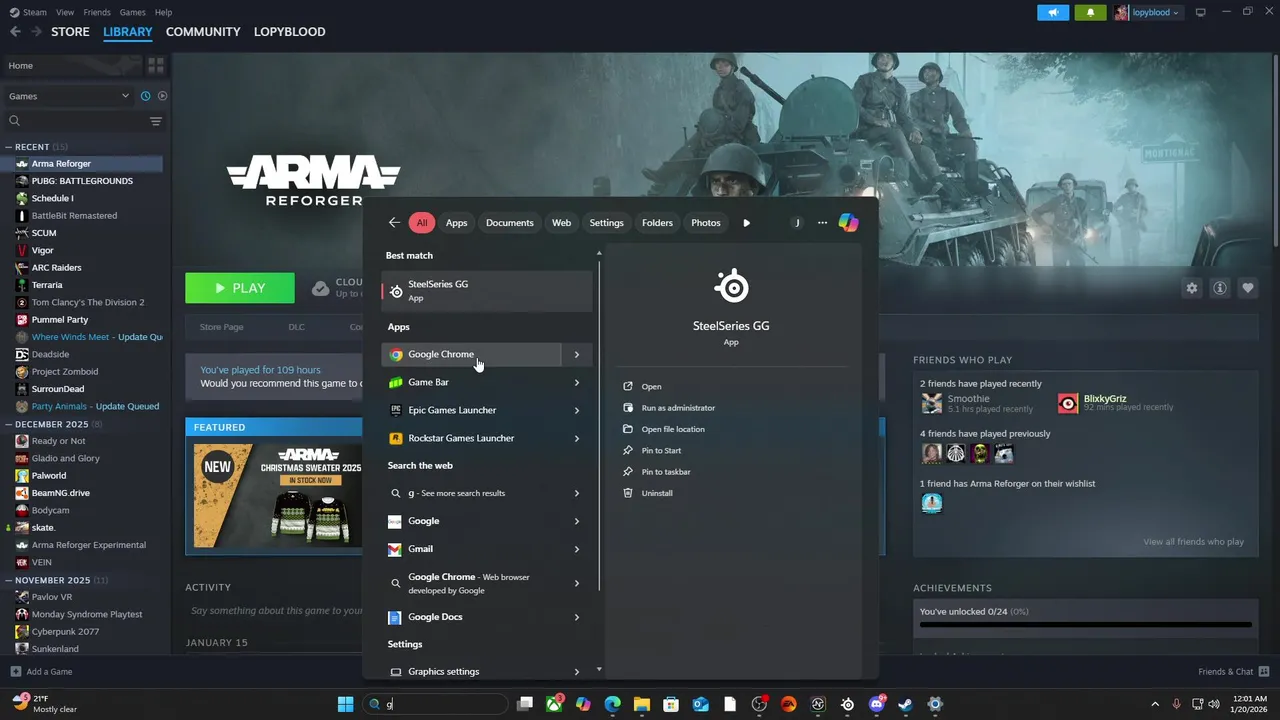Toggle favorite heart icon for Arma Reforger
Screen dimensions: 1280x720
click(1248, 288)
